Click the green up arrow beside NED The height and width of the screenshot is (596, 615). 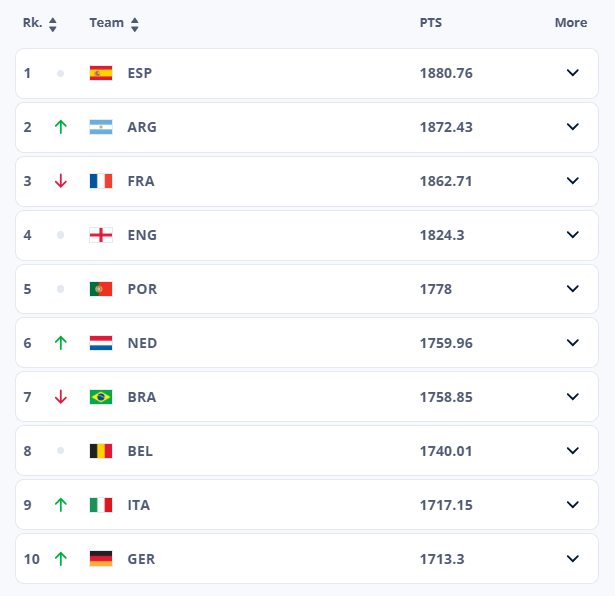click(x=60, y=343)
